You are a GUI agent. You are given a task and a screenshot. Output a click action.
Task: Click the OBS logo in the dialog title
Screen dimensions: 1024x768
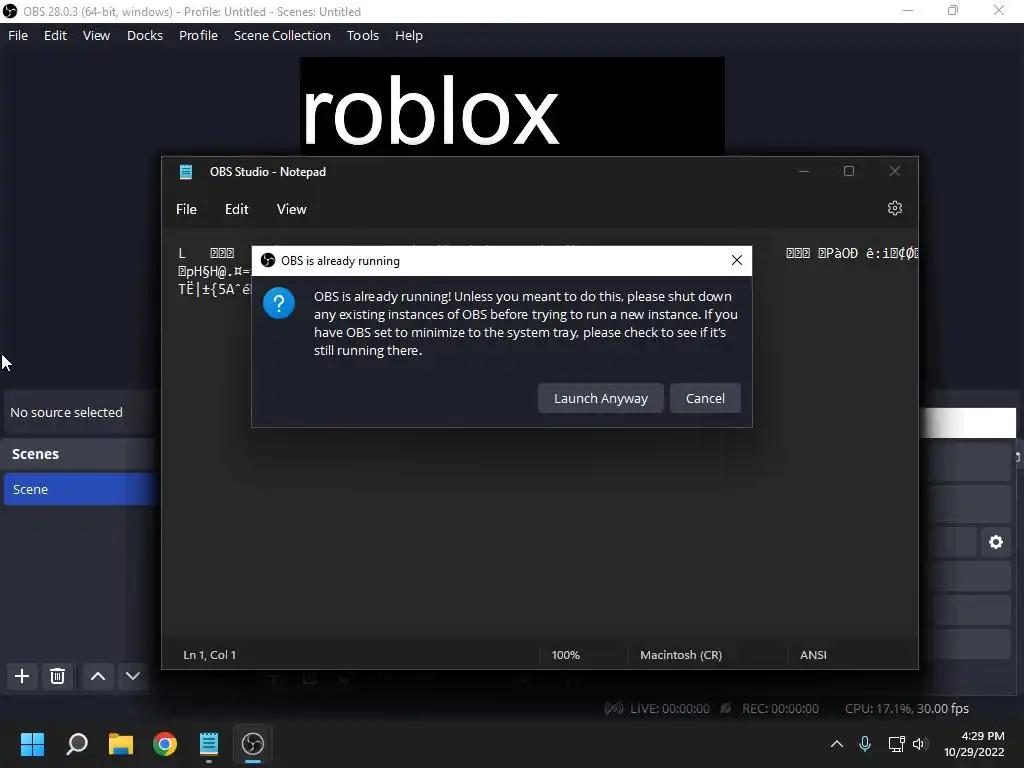(268, 261)
